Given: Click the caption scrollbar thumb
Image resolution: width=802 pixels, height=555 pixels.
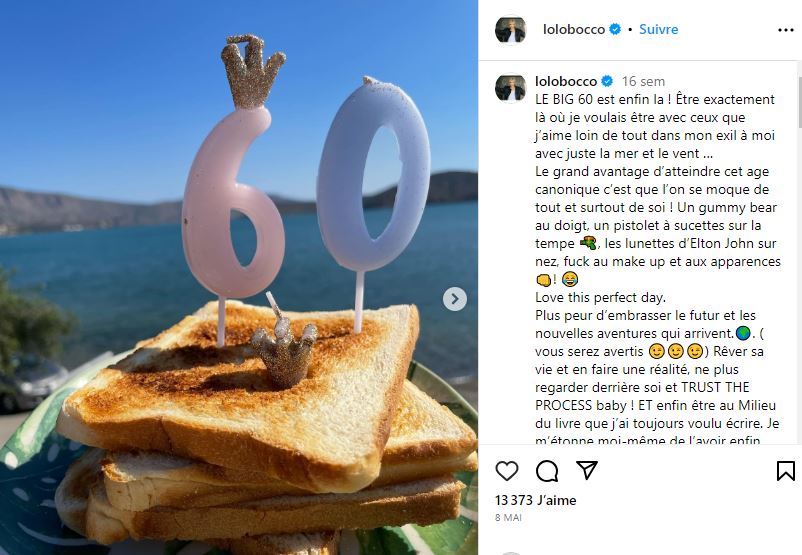Looking at the screenshot, I should click(799, 102).
